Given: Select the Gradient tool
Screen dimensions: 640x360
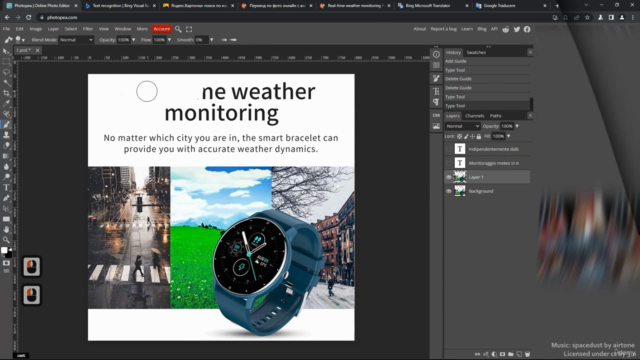Looking at the screenshot, I should pos(6,156).
